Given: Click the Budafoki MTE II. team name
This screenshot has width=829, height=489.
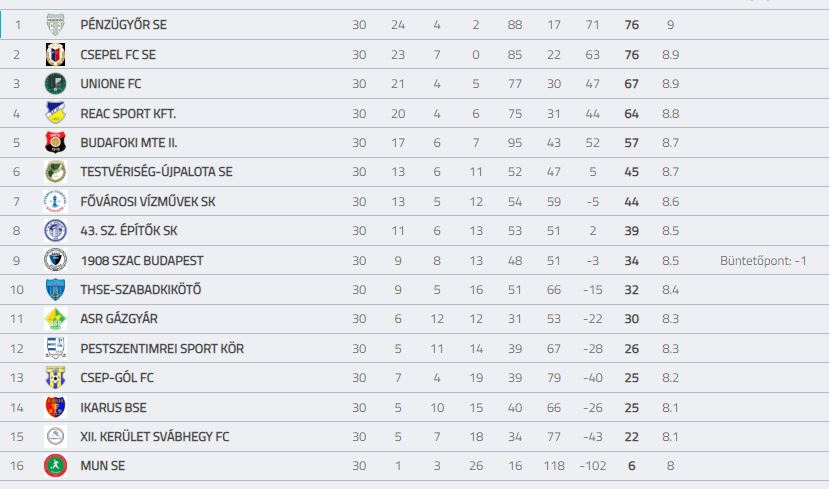Looking at the screenshot, I should point(128,143).
